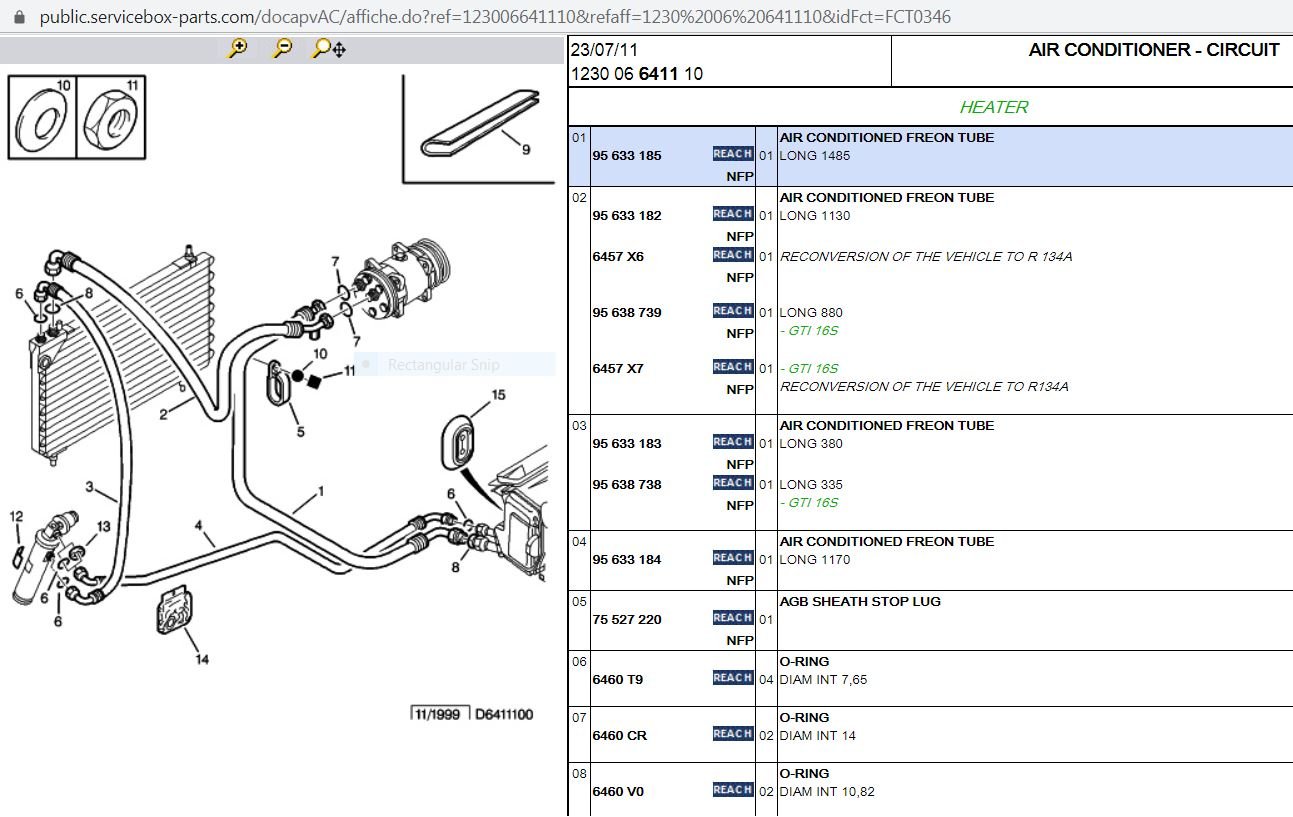Image resolution: width=1293 pixels, height=817 pixels.
Task: Click REACH badge for part 75 527 220
Action: [x=733, y=618]
